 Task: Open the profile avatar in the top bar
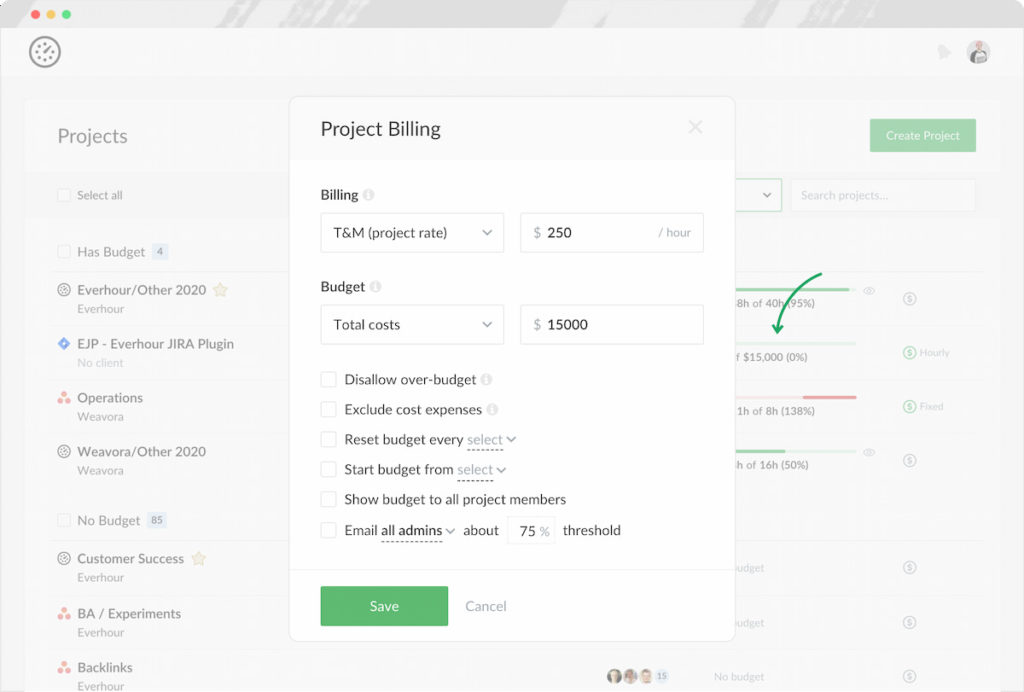click(978, 51)
